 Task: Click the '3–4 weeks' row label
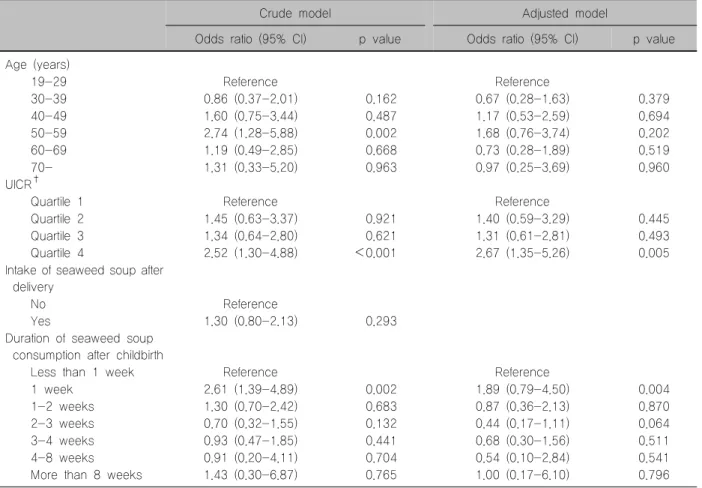click(63, 441)
